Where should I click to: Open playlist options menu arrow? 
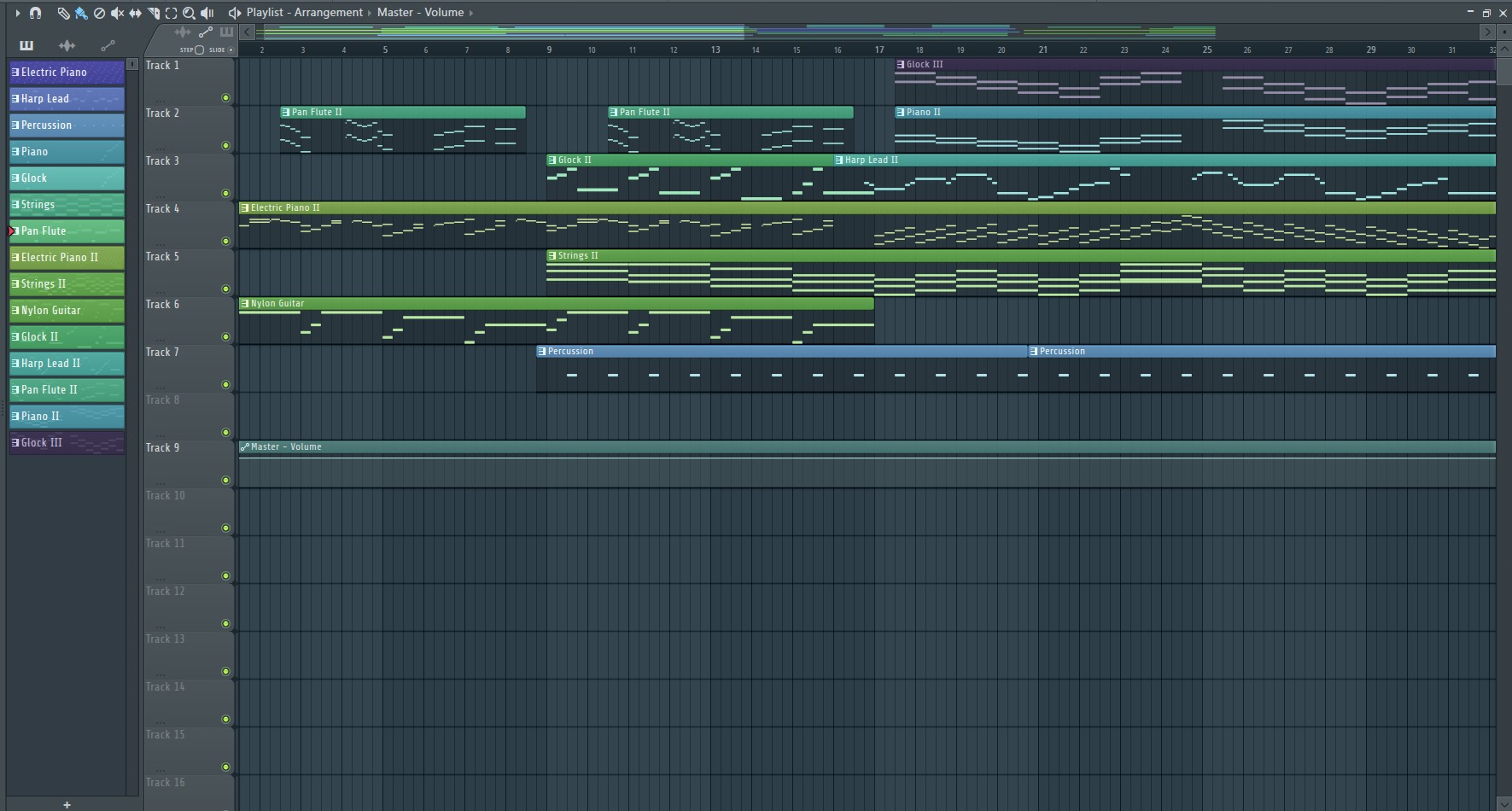click(17, 13)
